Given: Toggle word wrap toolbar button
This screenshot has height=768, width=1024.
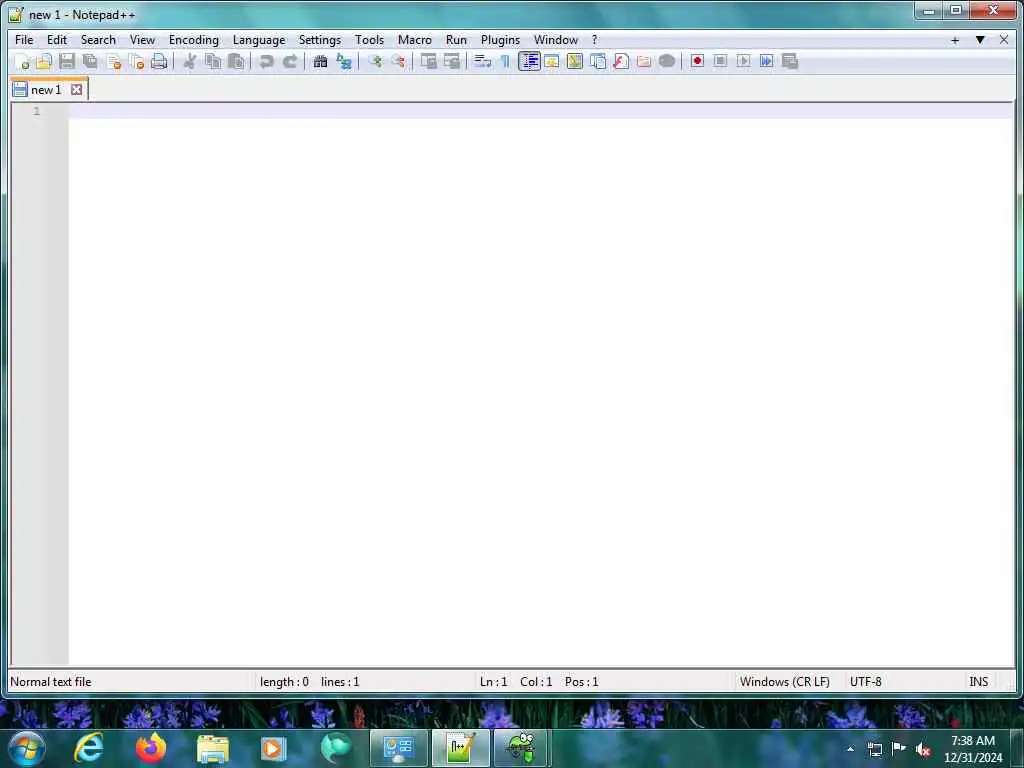Looking at the screenshot, I should point(483,61).
